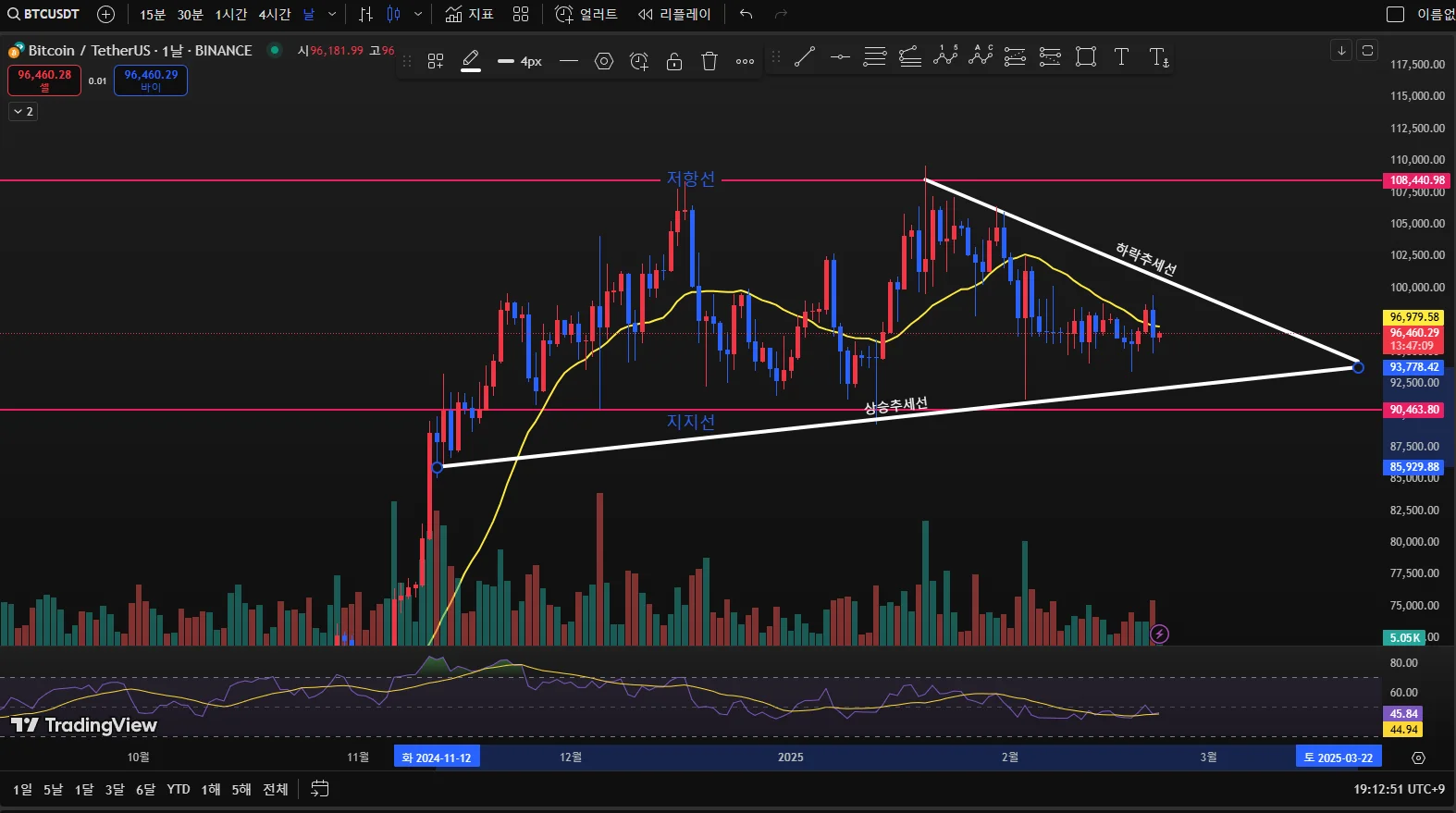Image resolution: width=1456 pixels, height=813 pixels.
Task: Open more options three-dot menu
Action: (x=745, y=61)
